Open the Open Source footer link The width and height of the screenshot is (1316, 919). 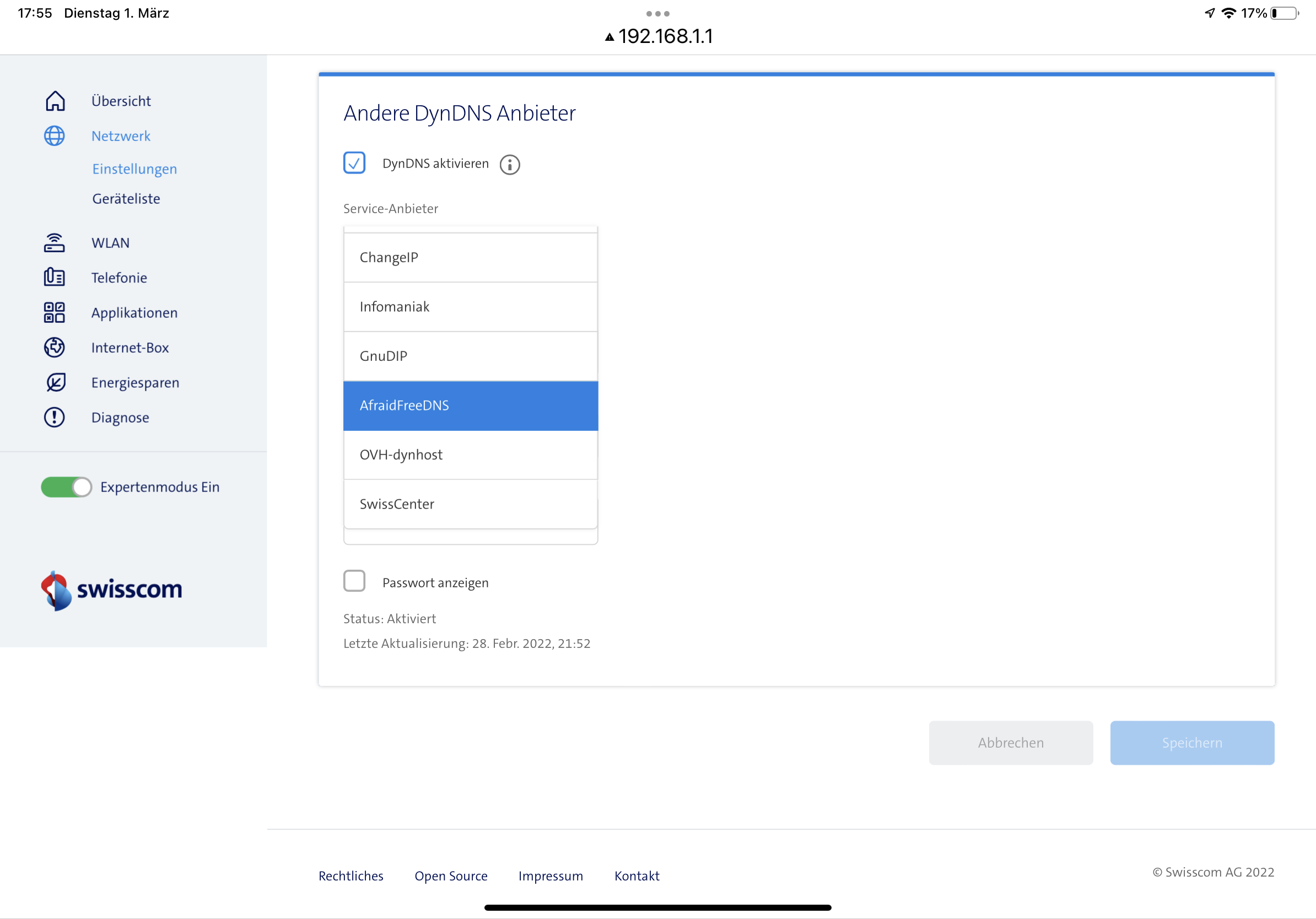click(450, 875)
